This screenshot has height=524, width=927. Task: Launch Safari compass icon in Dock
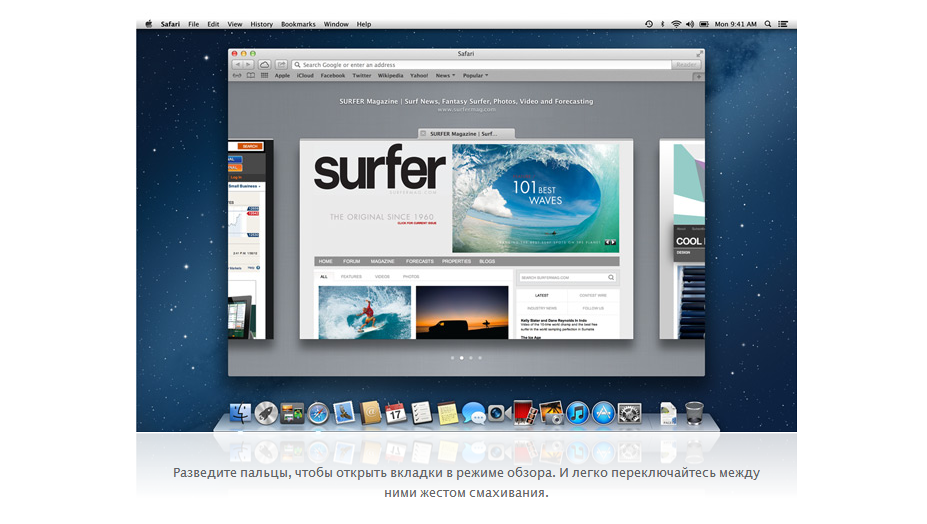(318, 413)
